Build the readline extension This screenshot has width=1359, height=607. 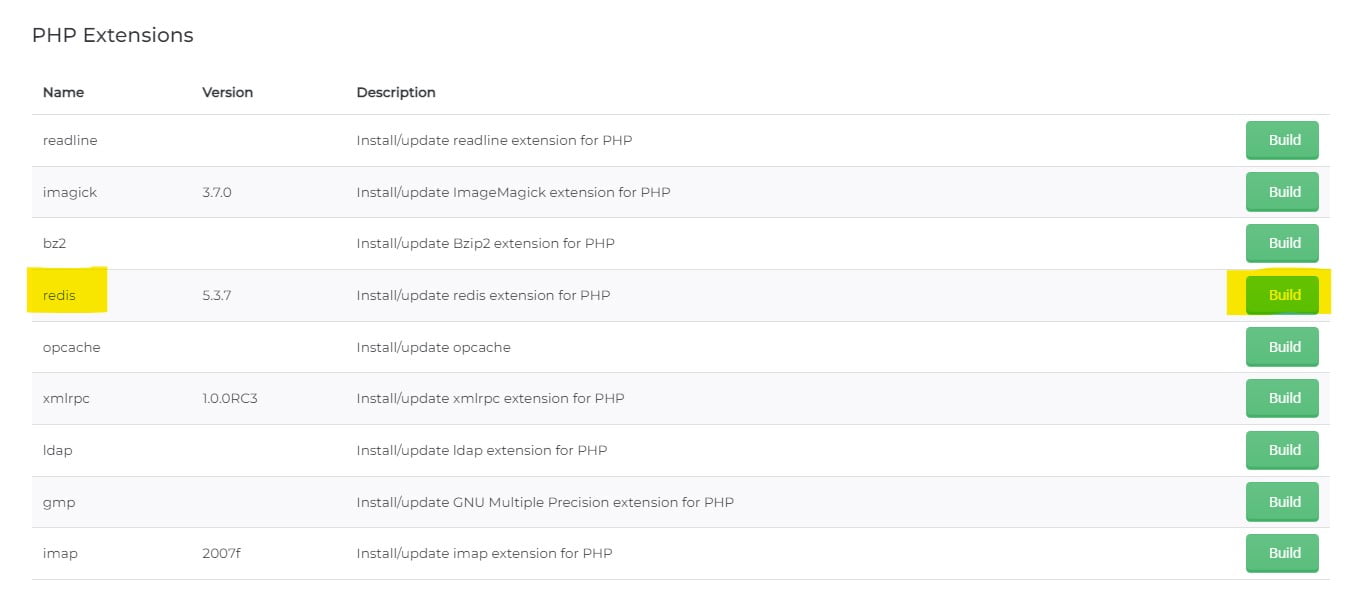click(x=1282, y=140)
